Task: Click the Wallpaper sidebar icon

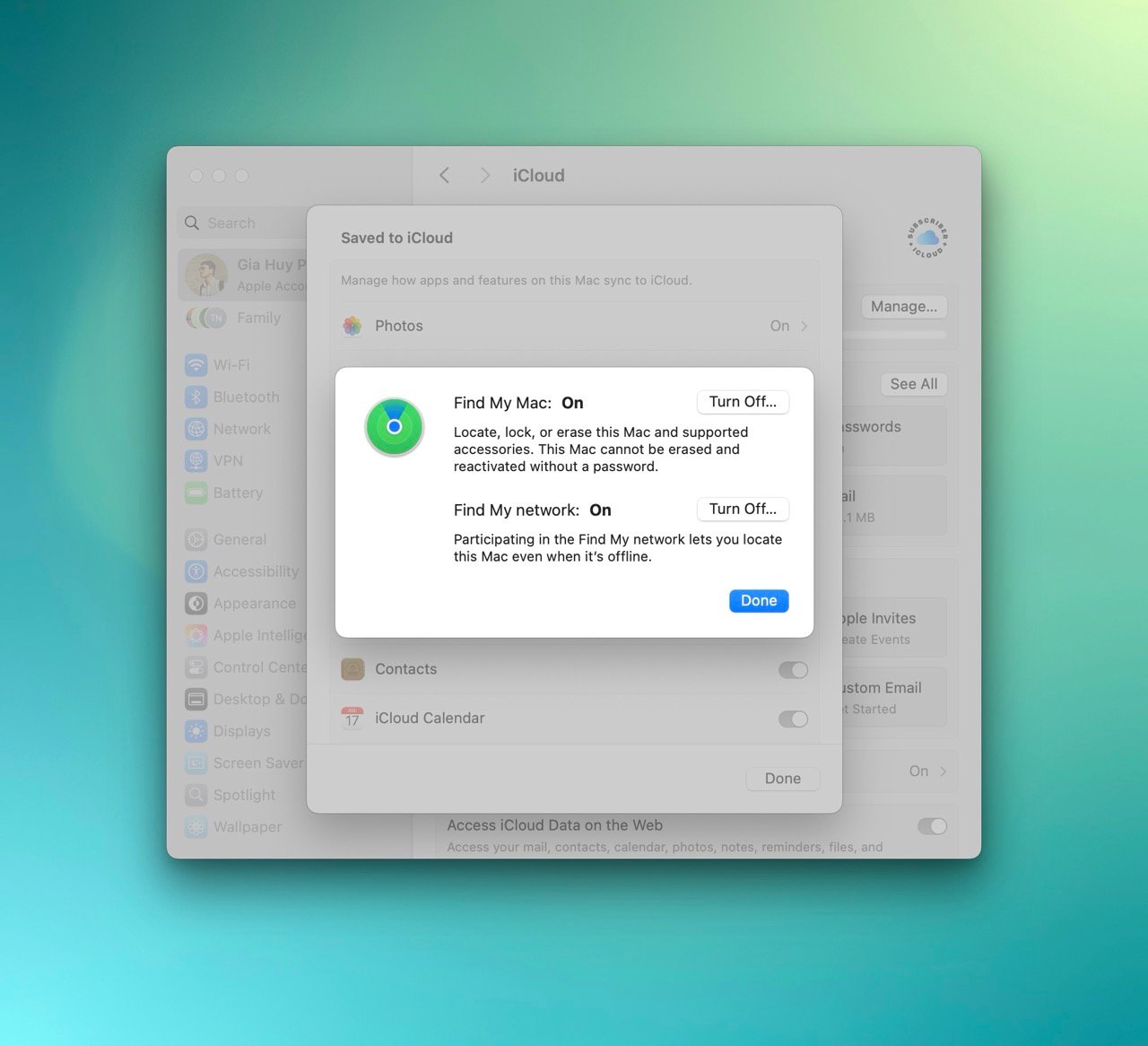Action: click(196, 827)
